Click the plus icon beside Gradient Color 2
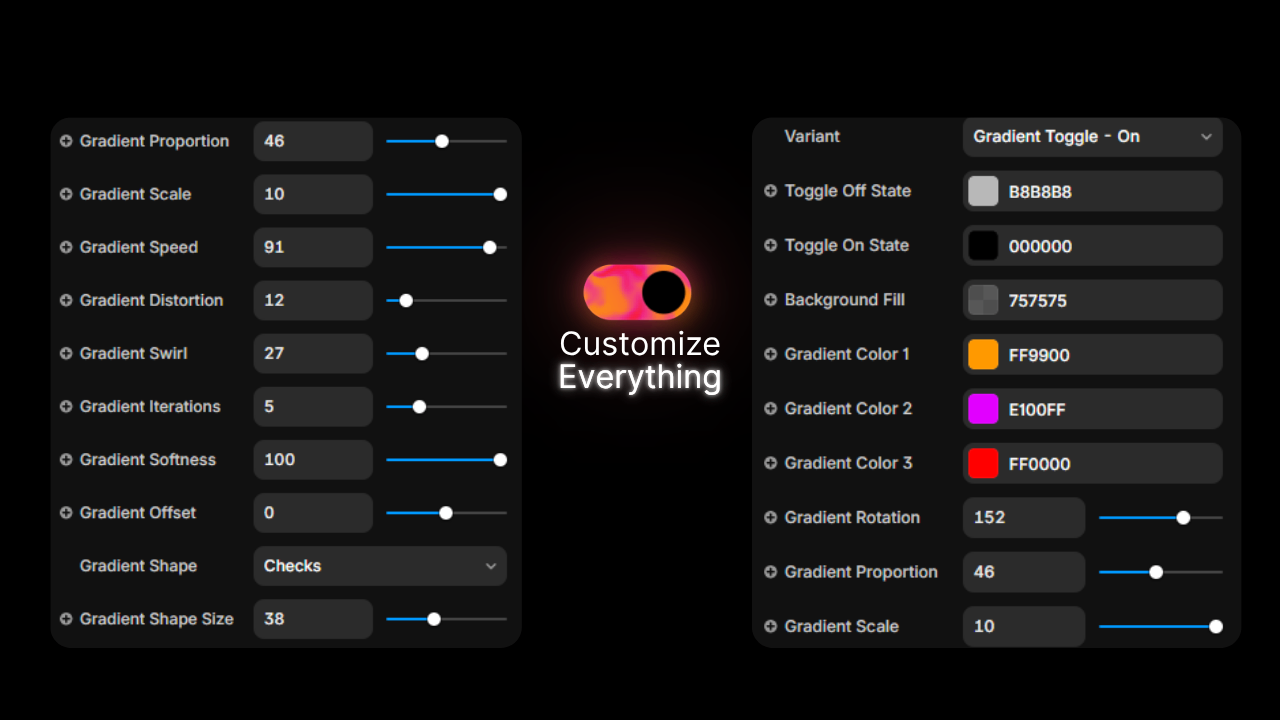This screenshot has height=720, width=1280. pos(770,409)
